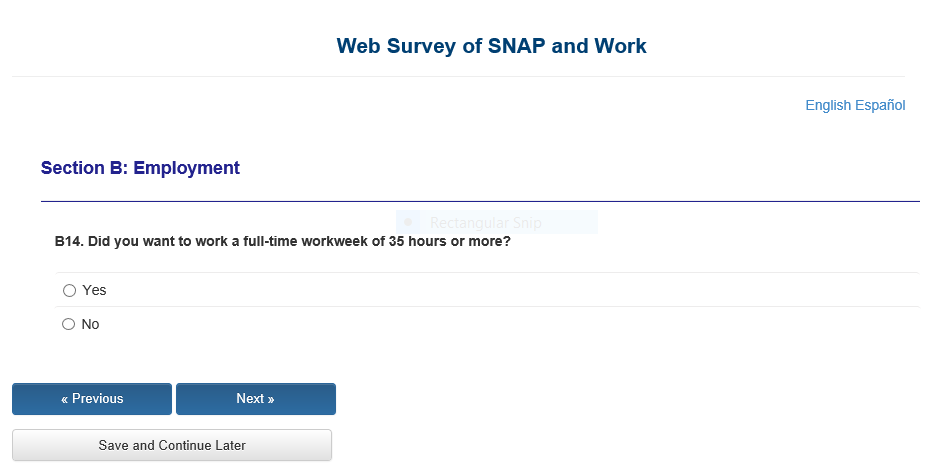Viewport: 936px width, 467px height.
Task: Go back with the Previous button
Action: [92, 399]
